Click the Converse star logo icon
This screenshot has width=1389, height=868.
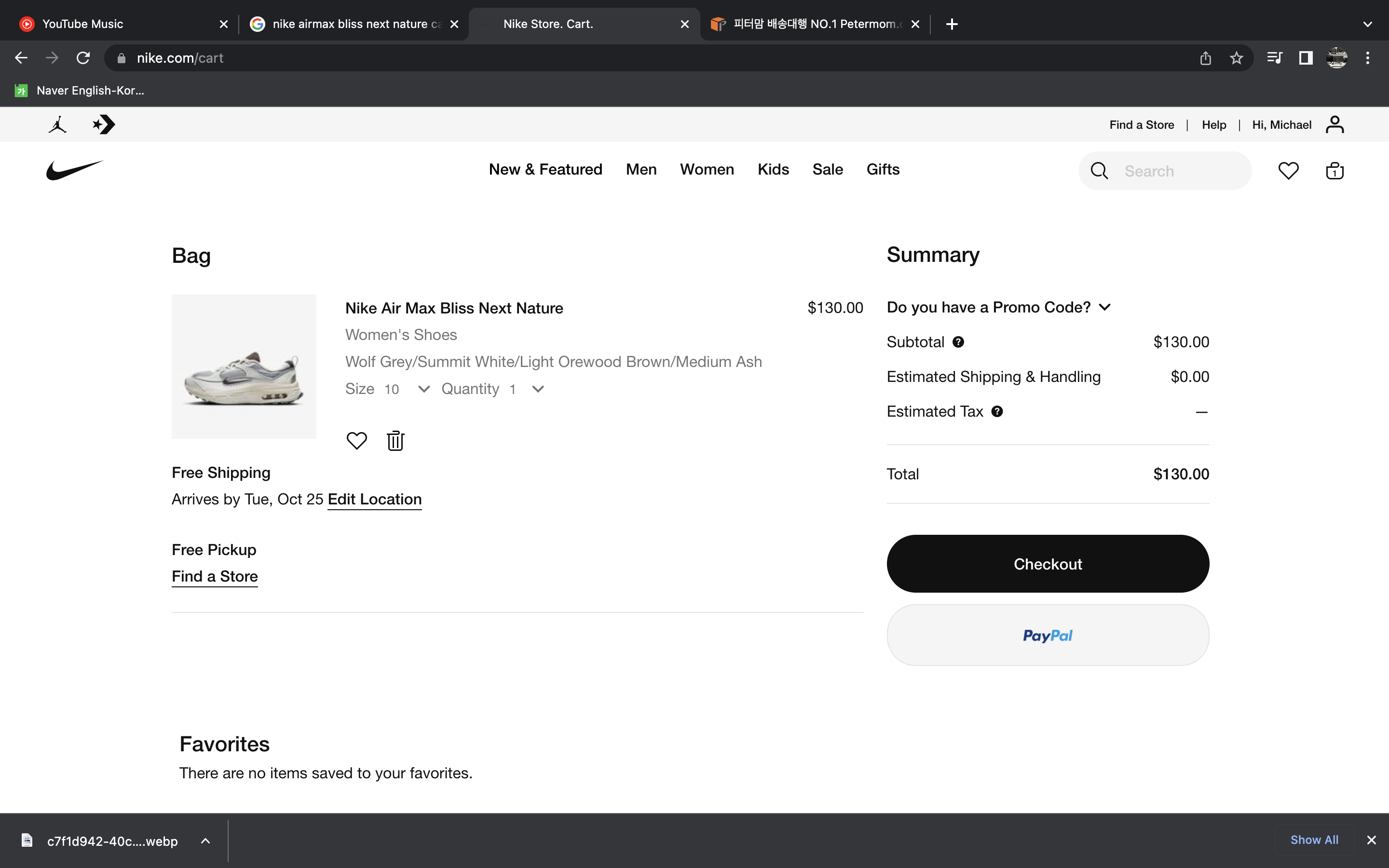tap(104, 124)
